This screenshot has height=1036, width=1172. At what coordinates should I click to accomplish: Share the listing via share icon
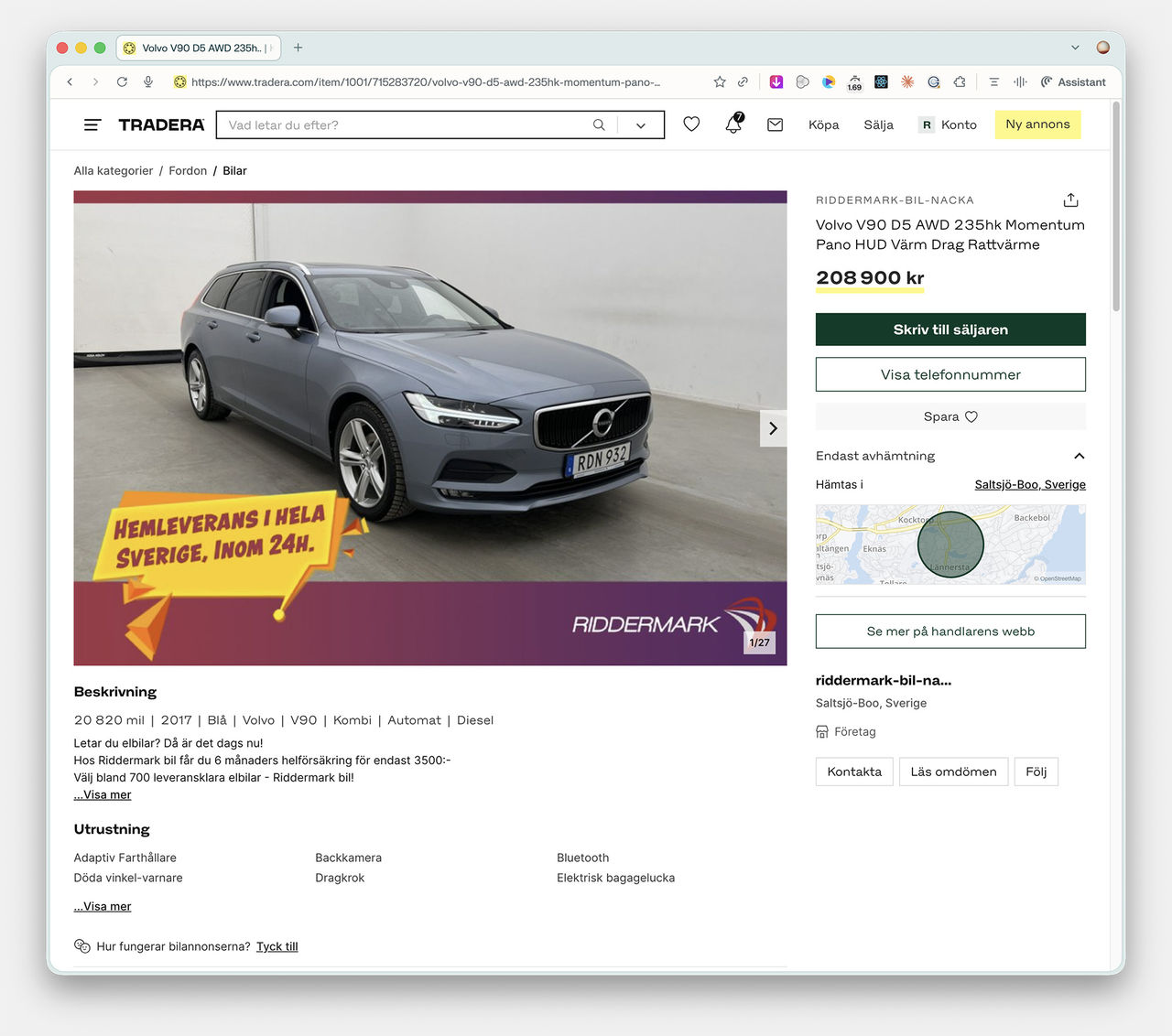(x=1070, y=200)
